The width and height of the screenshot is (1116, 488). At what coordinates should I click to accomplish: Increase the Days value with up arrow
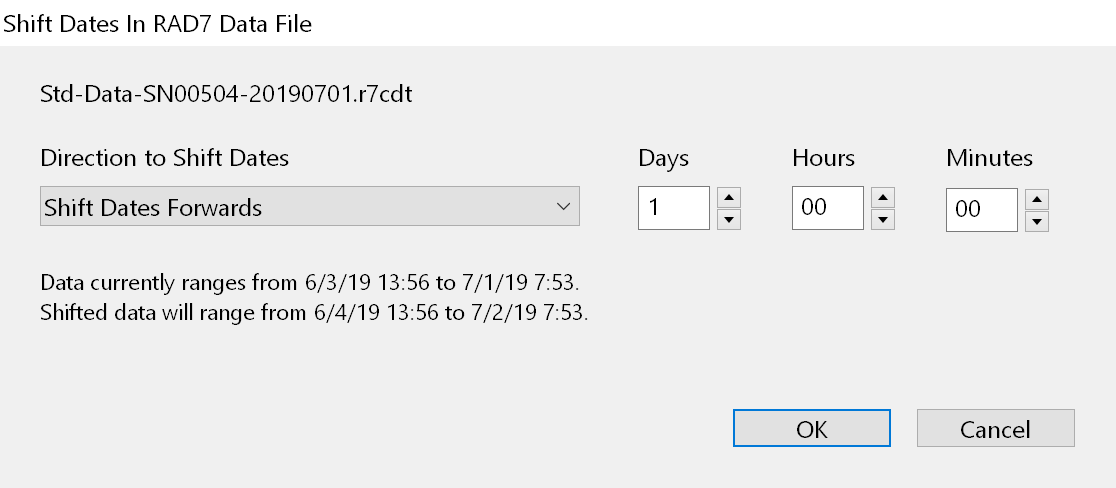click(x=729, y=197)
